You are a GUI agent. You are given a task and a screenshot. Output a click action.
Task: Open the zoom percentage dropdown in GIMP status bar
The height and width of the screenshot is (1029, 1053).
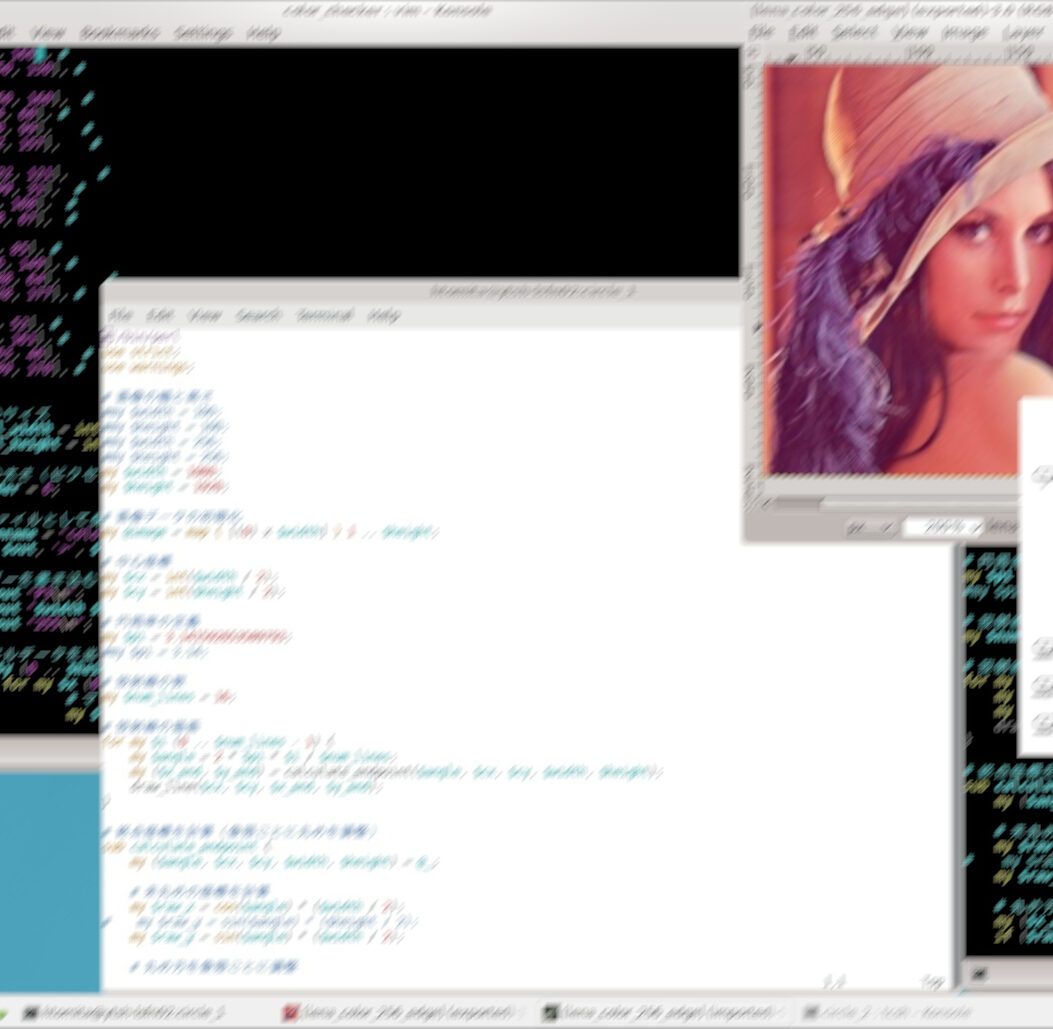(942, 528)
